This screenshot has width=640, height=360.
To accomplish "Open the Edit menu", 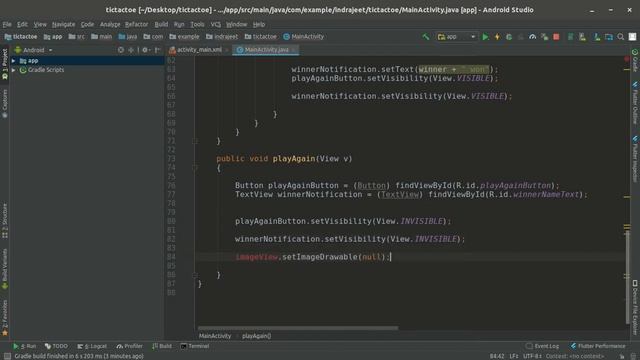I will coord(22,24).
